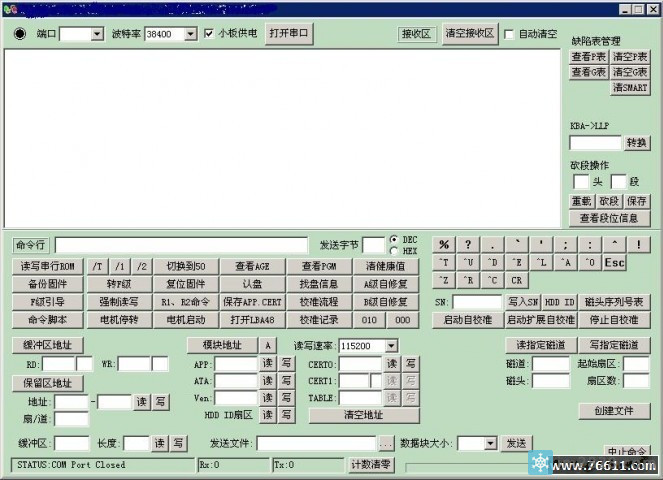Click the Esc key button
The width and height of the screenshot is (663, 480).
(x=614, y=263)
